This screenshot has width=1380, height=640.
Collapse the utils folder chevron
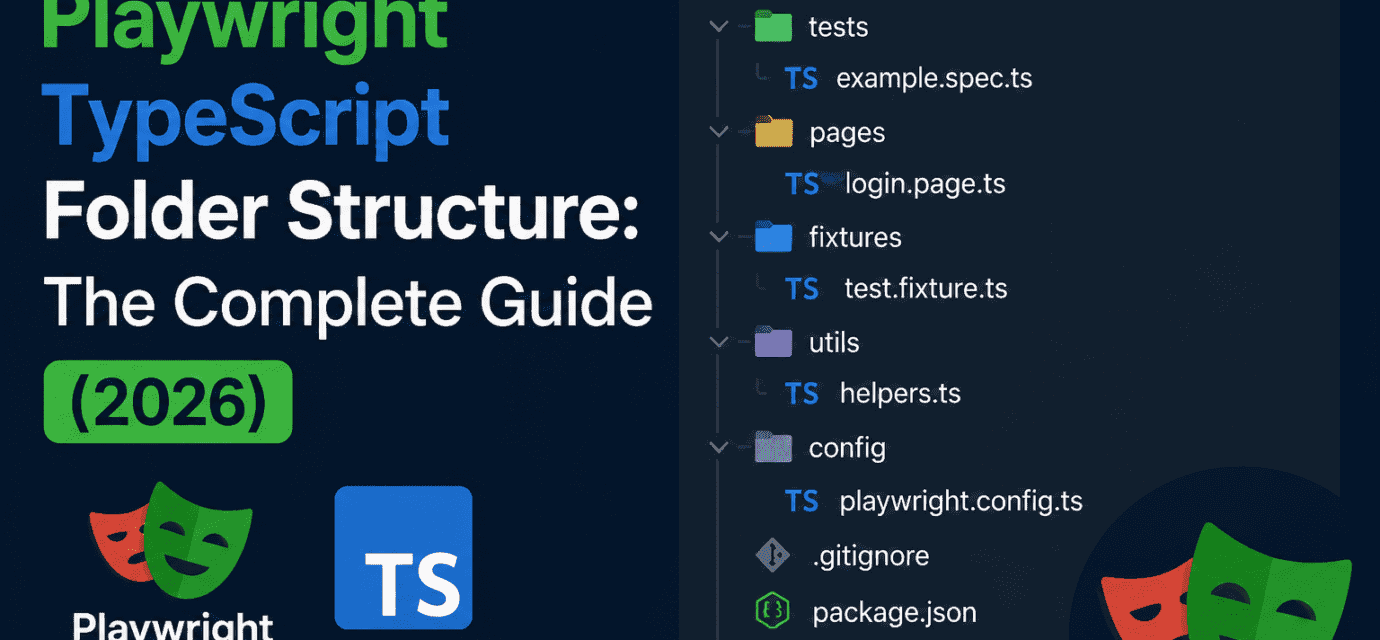tap(718, 342)
